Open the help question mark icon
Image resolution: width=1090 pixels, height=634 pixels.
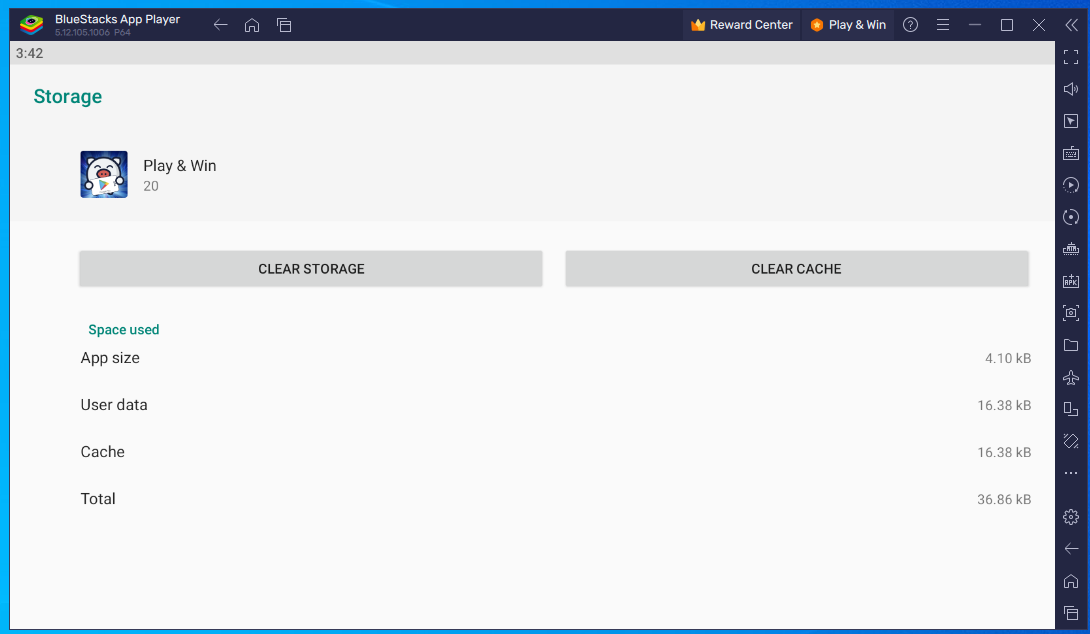point(911,25)
